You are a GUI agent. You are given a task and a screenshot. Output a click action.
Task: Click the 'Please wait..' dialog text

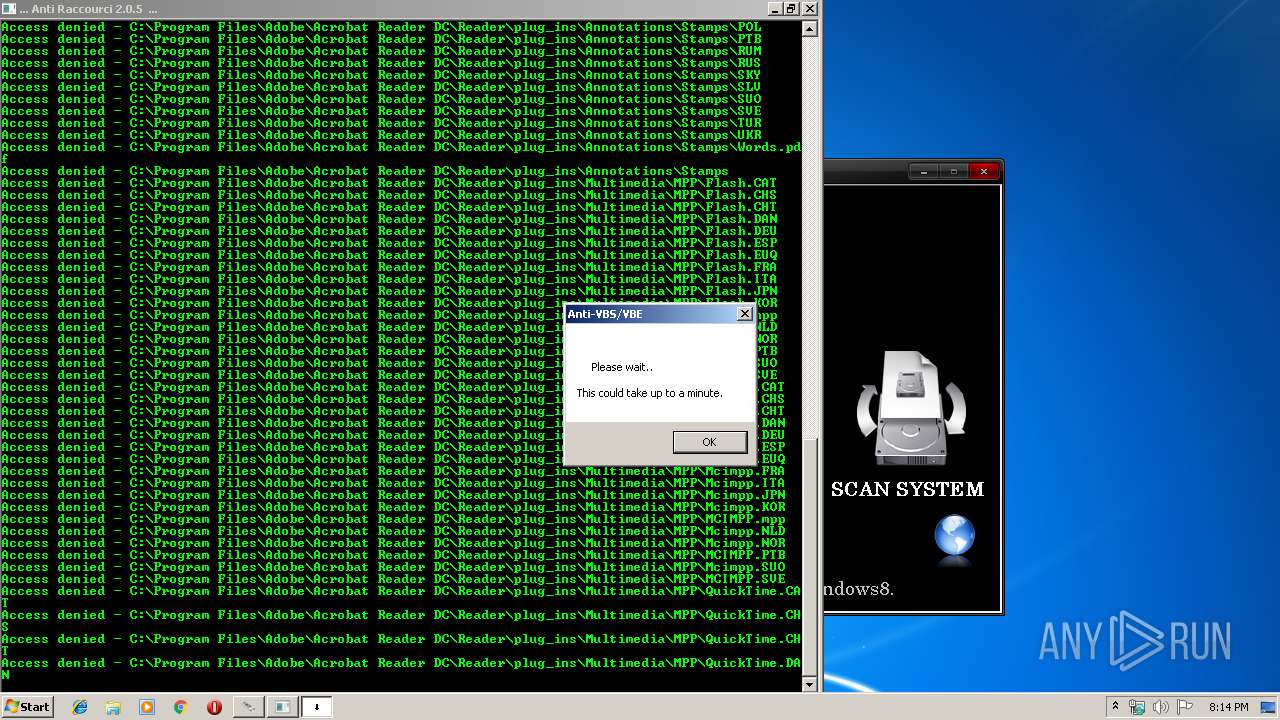pos(622,367)
